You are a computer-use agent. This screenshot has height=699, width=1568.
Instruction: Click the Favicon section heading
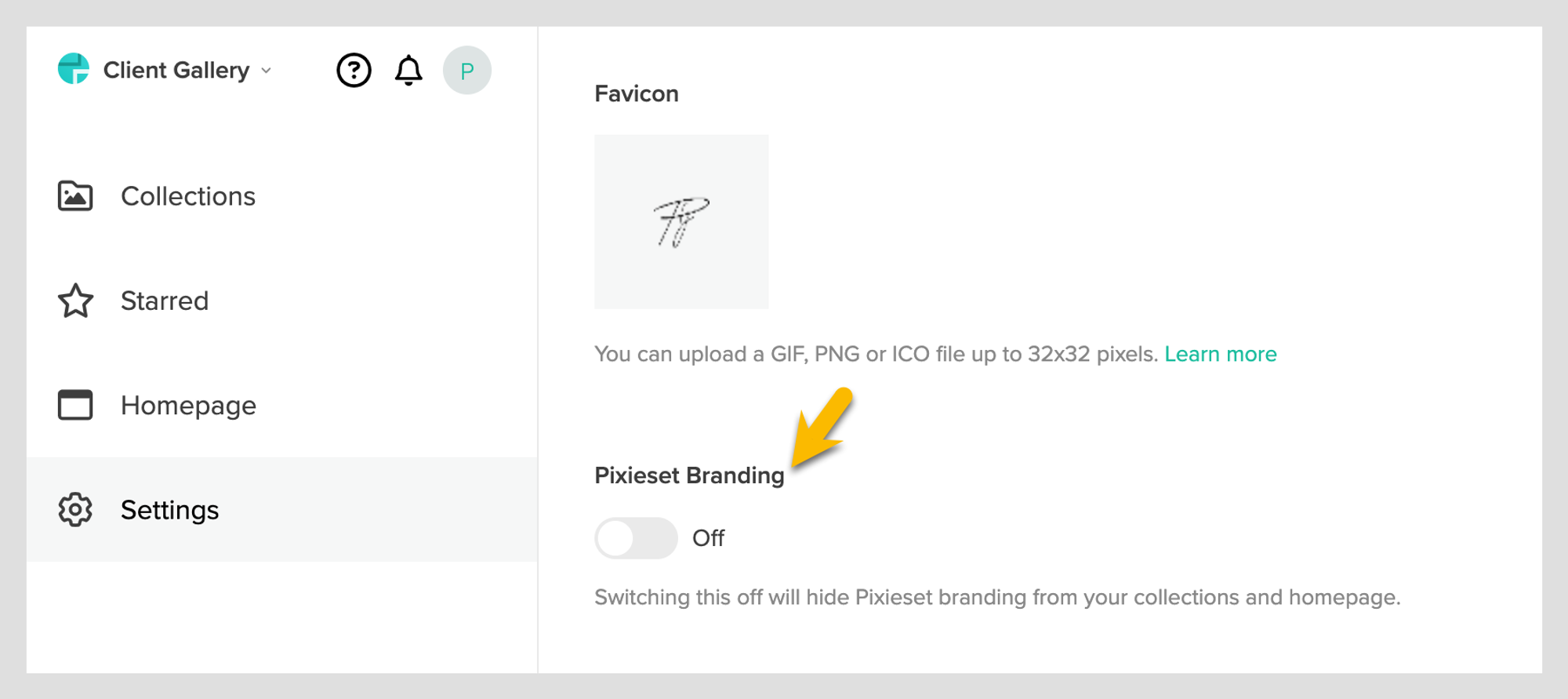[637, 93]
